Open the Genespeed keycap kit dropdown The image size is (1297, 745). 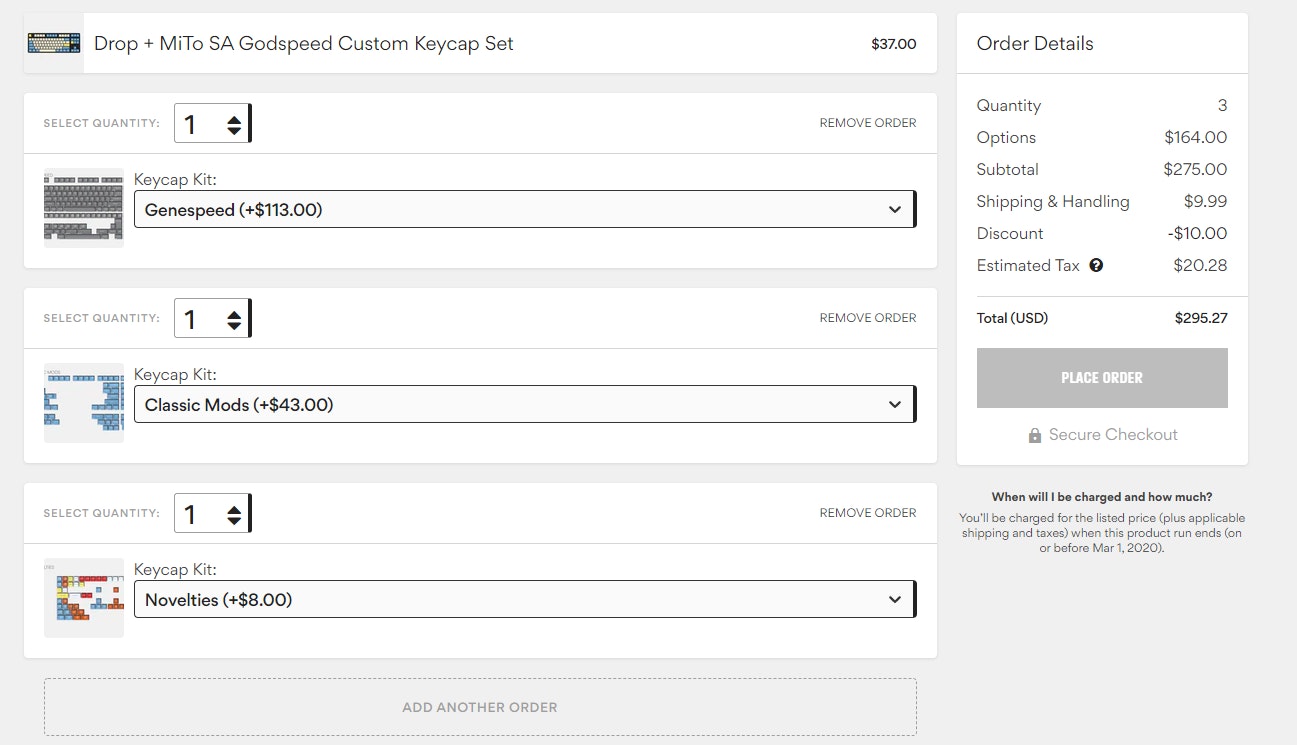click(x=524, y=210)
